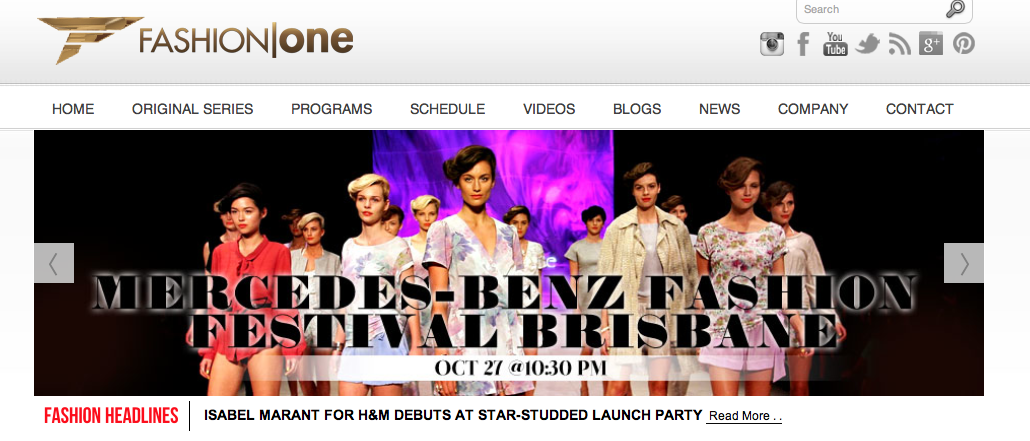The width and height of the screenshot is (1030, 441).
Task: Click the magnifying glass search icon
Action: [x=955, y=9]
